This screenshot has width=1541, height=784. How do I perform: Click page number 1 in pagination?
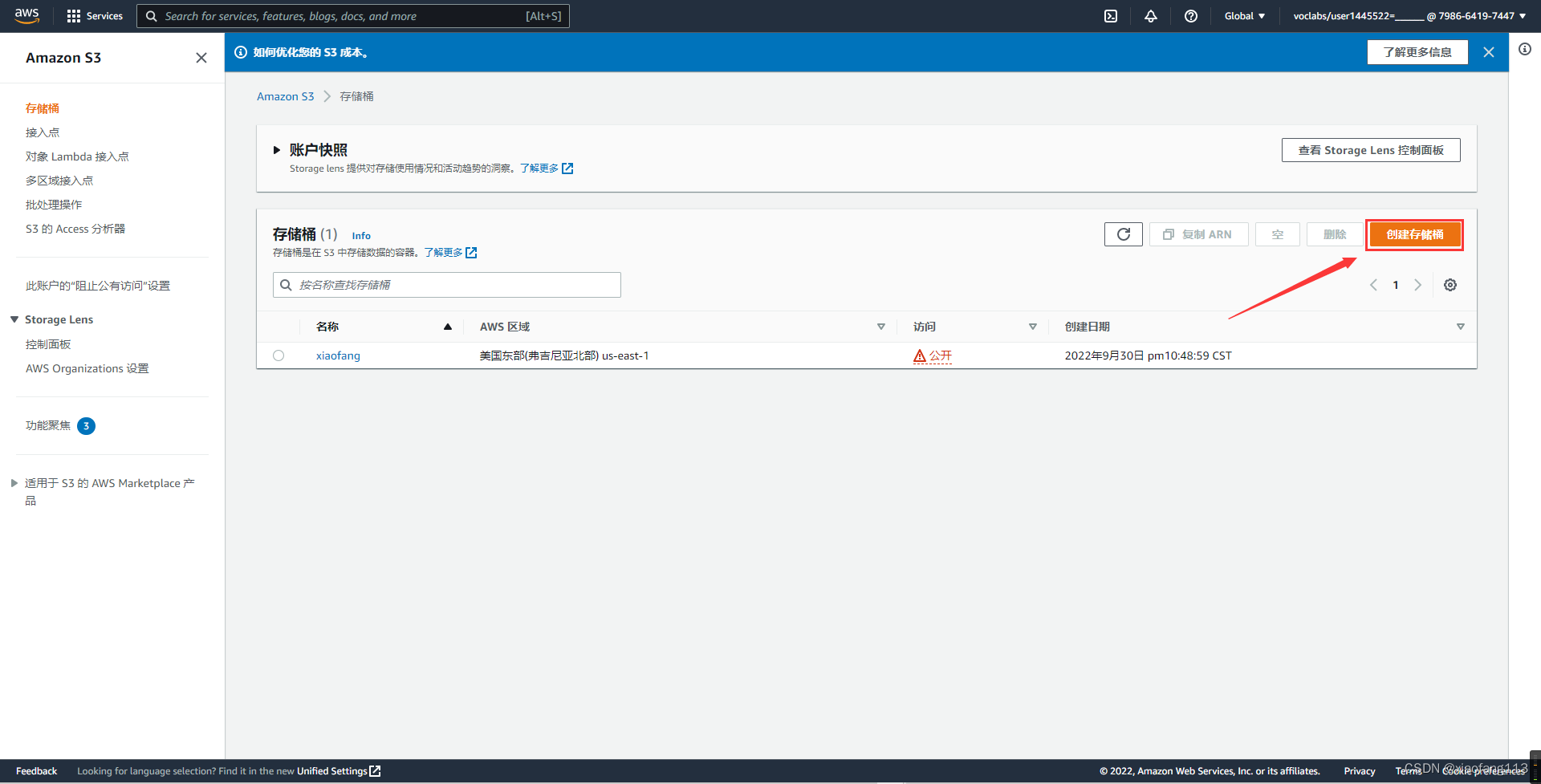pos(1396,285)
